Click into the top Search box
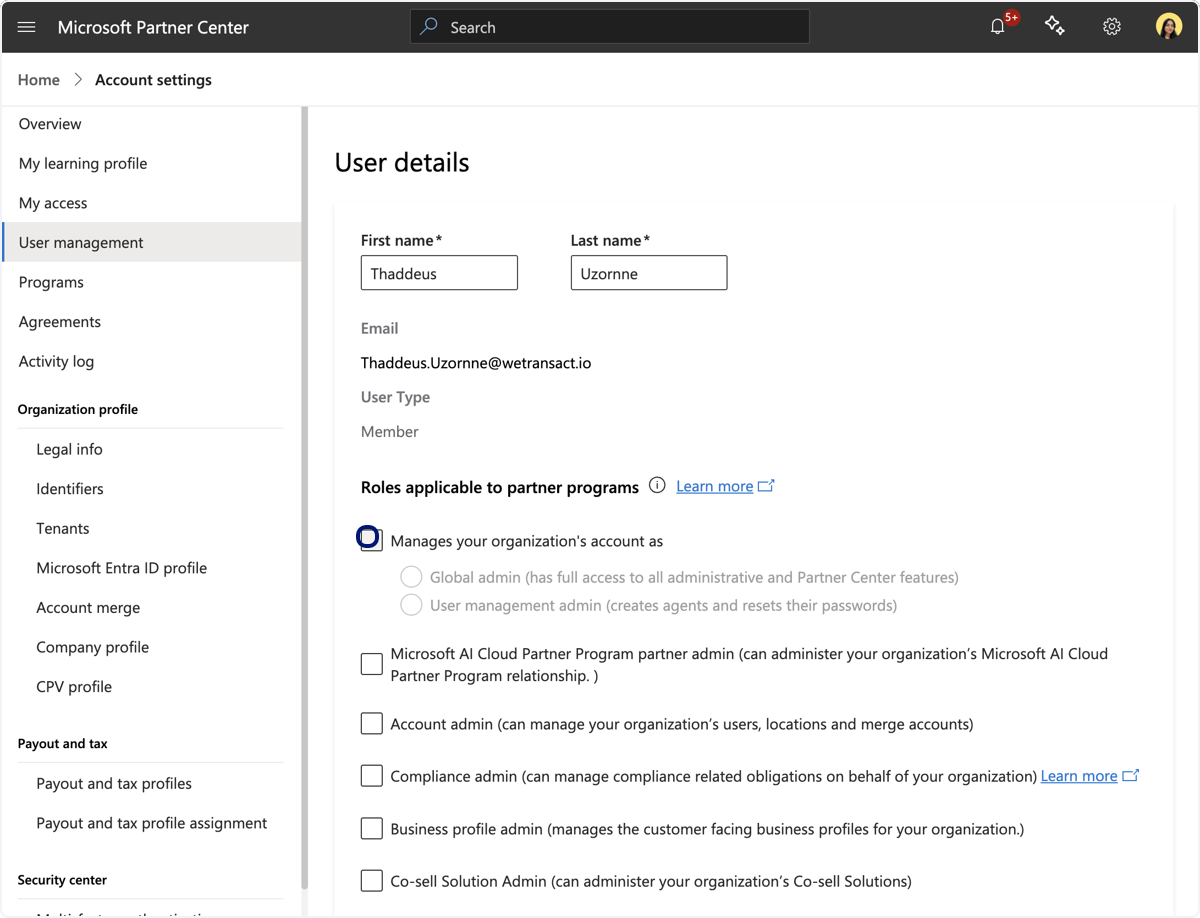1200x918 pixels. tap(610, 27)
